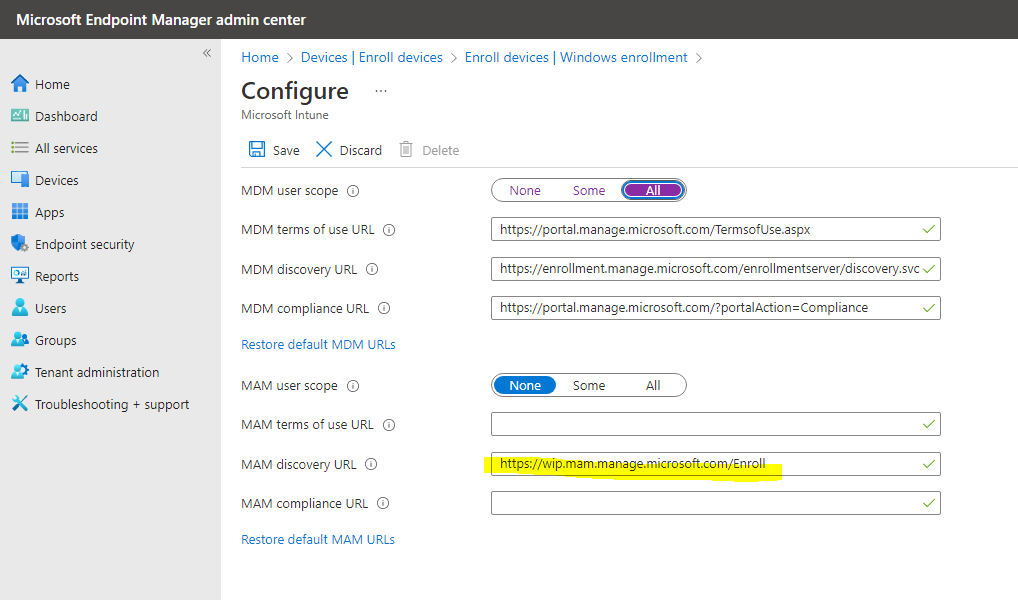The height and width of the screenshot is (600, 1018).
Task: Click the MAM discovery URL field
Action: tap(715, 464)
